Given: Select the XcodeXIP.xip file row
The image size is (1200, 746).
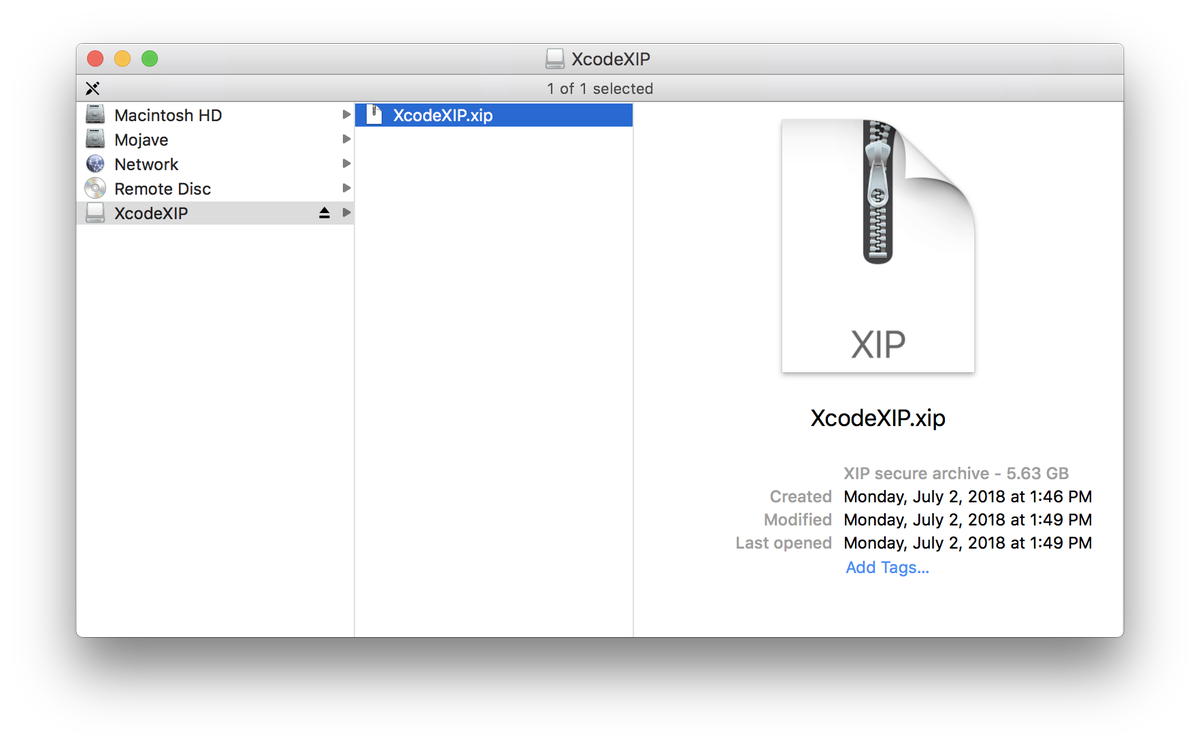Looking at the screenshot, I should [494, 115].
